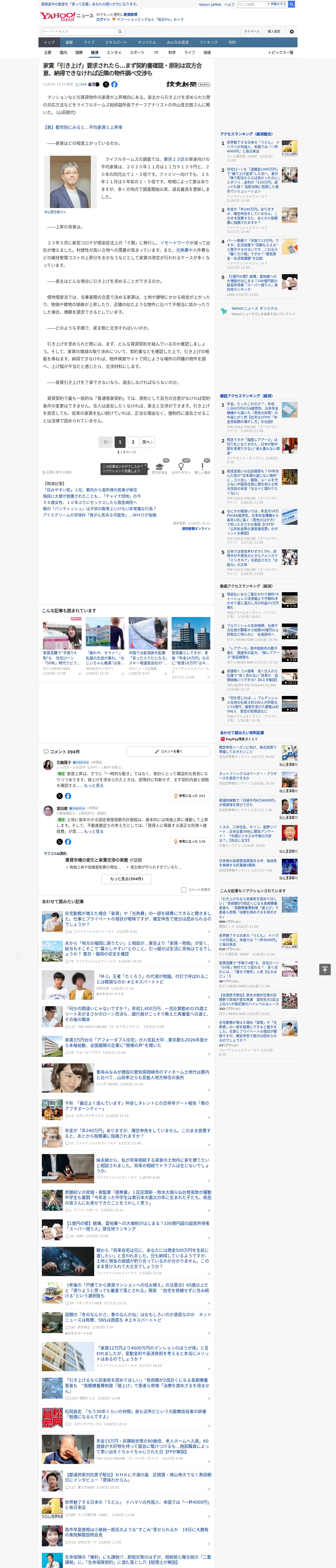Click 花輪陽子's profile avatar
This screenshot has width=336, height=1568.
(x=48, y=765)
